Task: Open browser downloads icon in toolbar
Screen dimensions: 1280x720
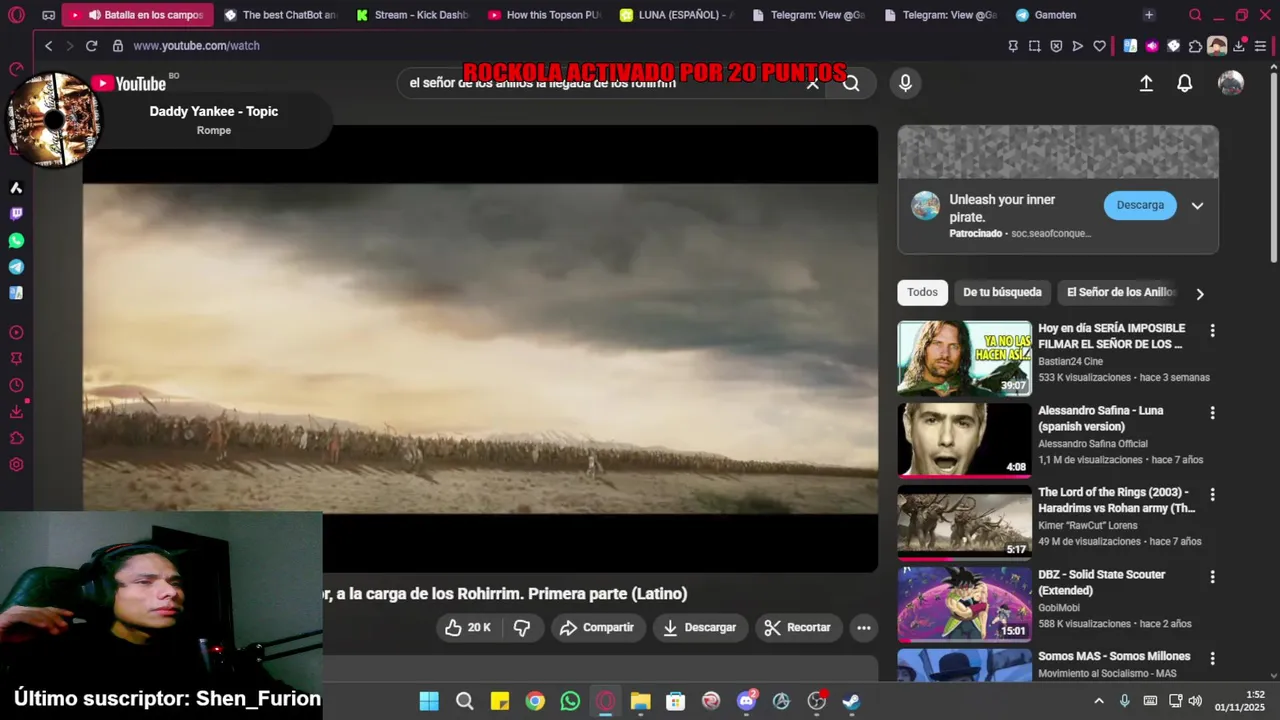Action: click(1240, 46)
